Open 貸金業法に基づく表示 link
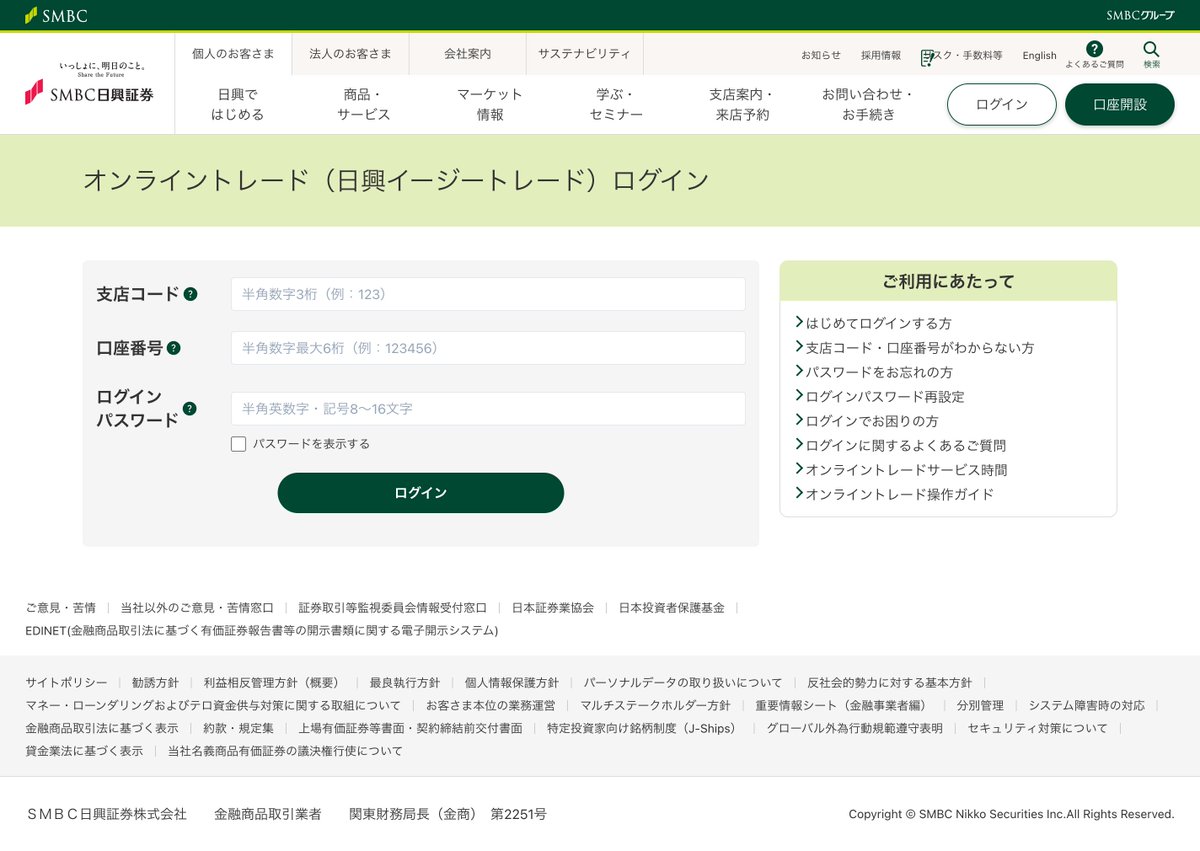 point(84,751)
